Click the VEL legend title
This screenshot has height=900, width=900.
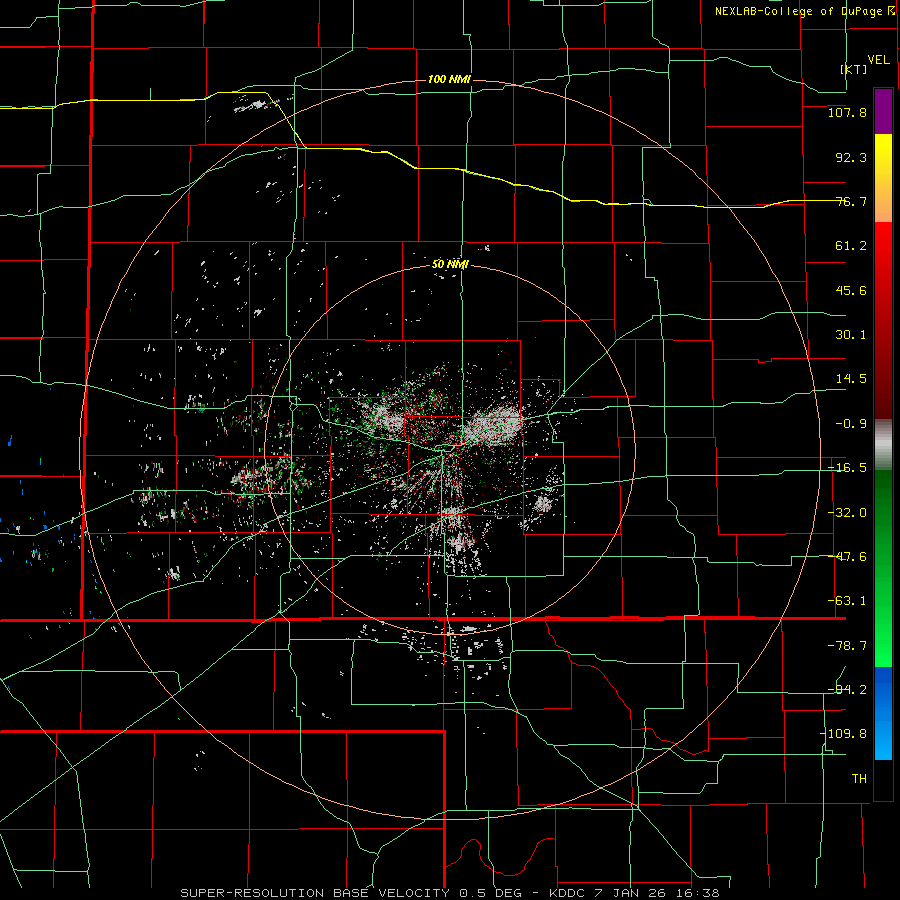point(878,60)
